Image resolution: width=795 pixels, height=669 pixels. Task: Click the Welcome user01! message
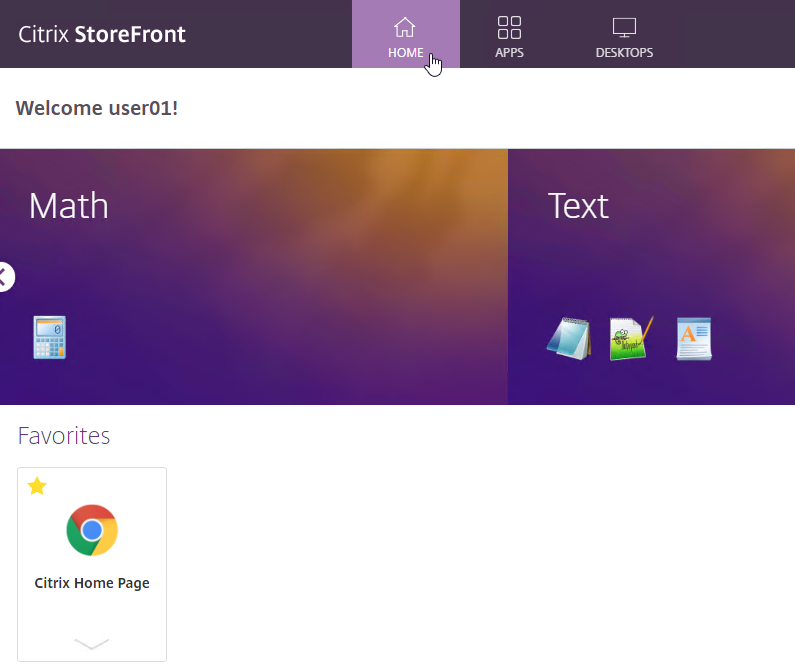coord(97,108)
